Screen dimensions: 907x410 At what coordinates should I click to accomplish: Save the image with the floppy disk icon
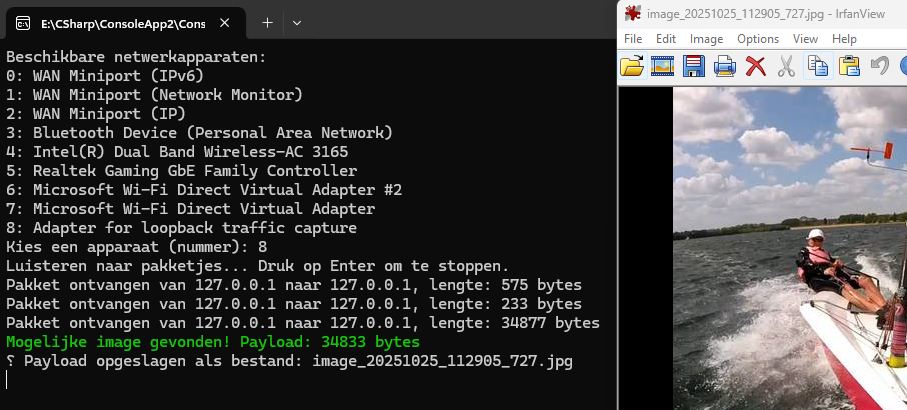click(x=694, y=67)
